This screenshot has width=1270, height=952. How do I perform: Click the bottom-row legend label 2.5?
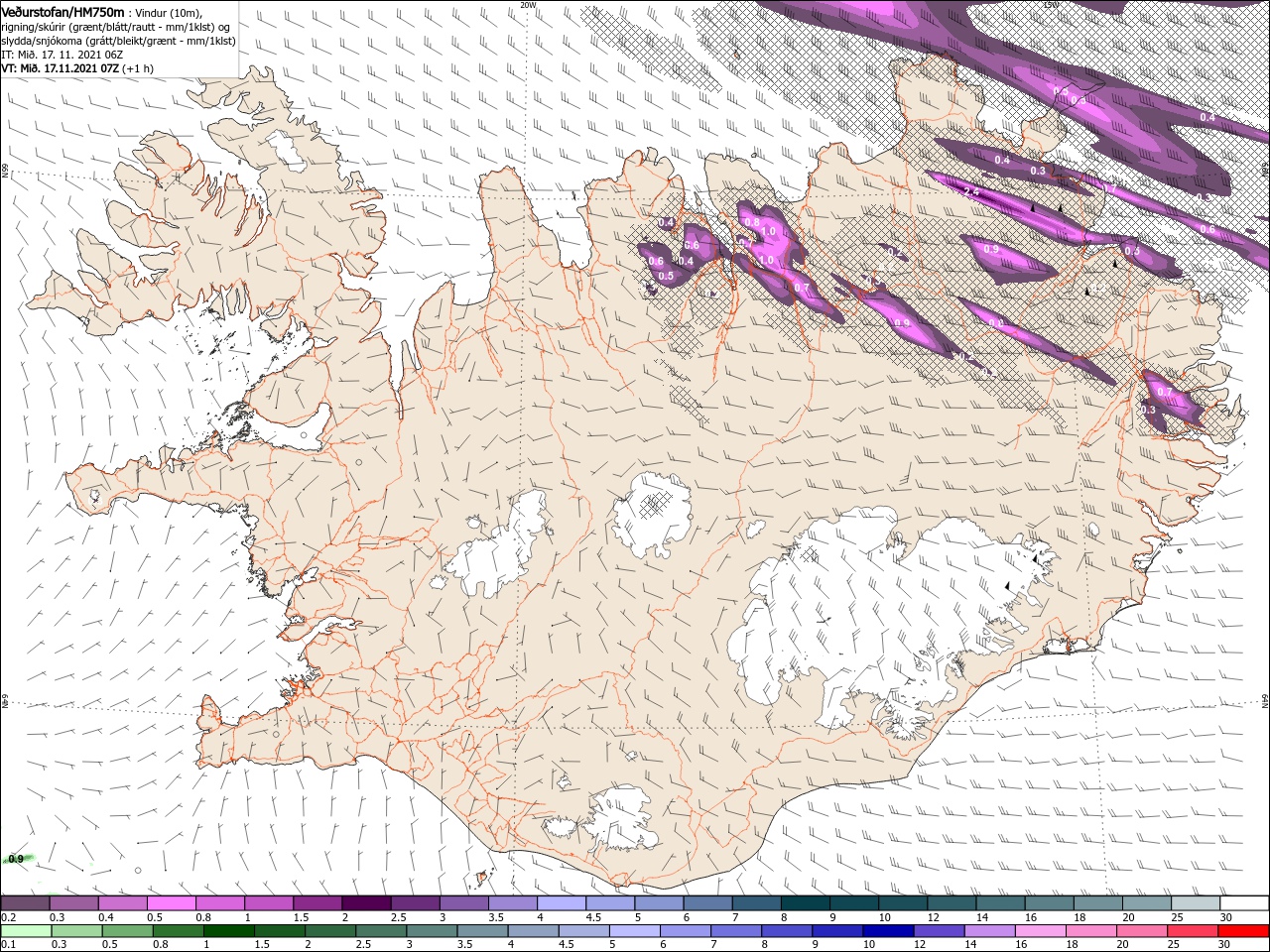[x=365, y=945]
